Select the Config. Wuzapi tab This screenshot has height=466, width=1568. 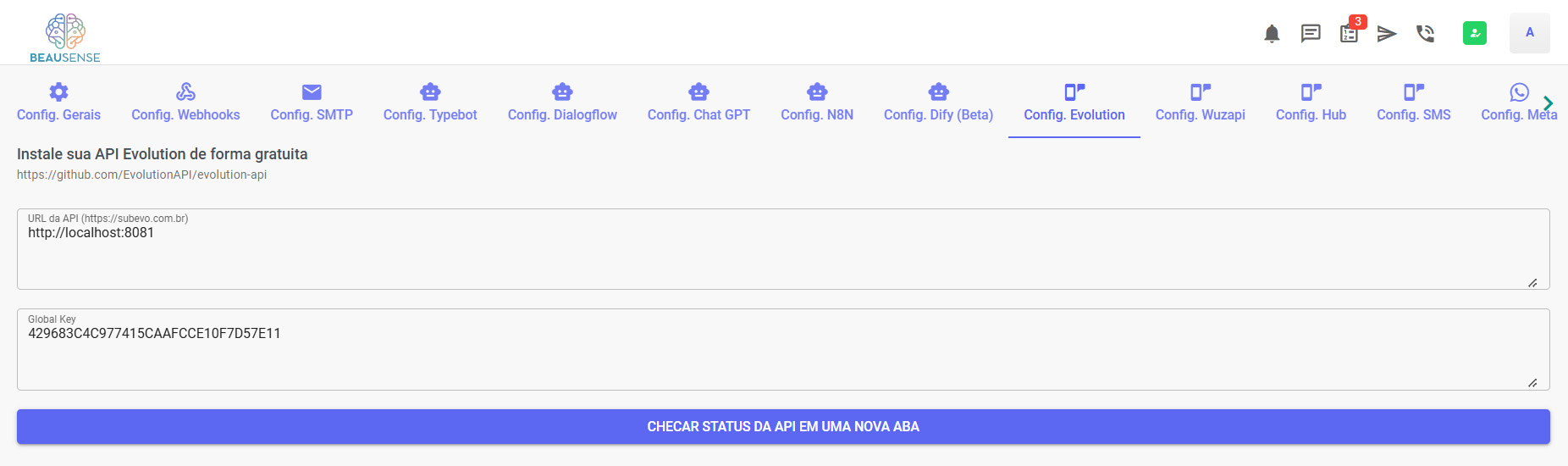(x=1200, y=103)
